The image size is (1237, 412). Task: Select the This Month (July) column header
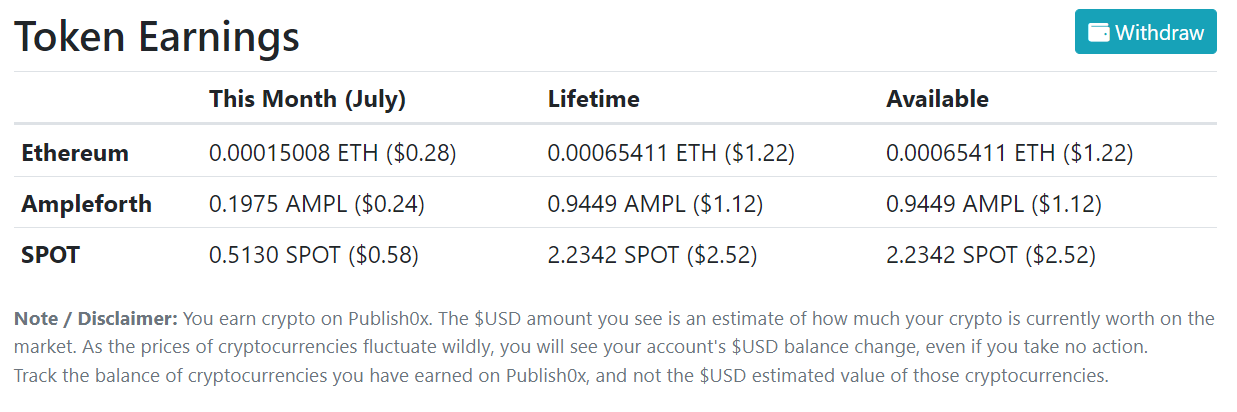pos(307,99)
